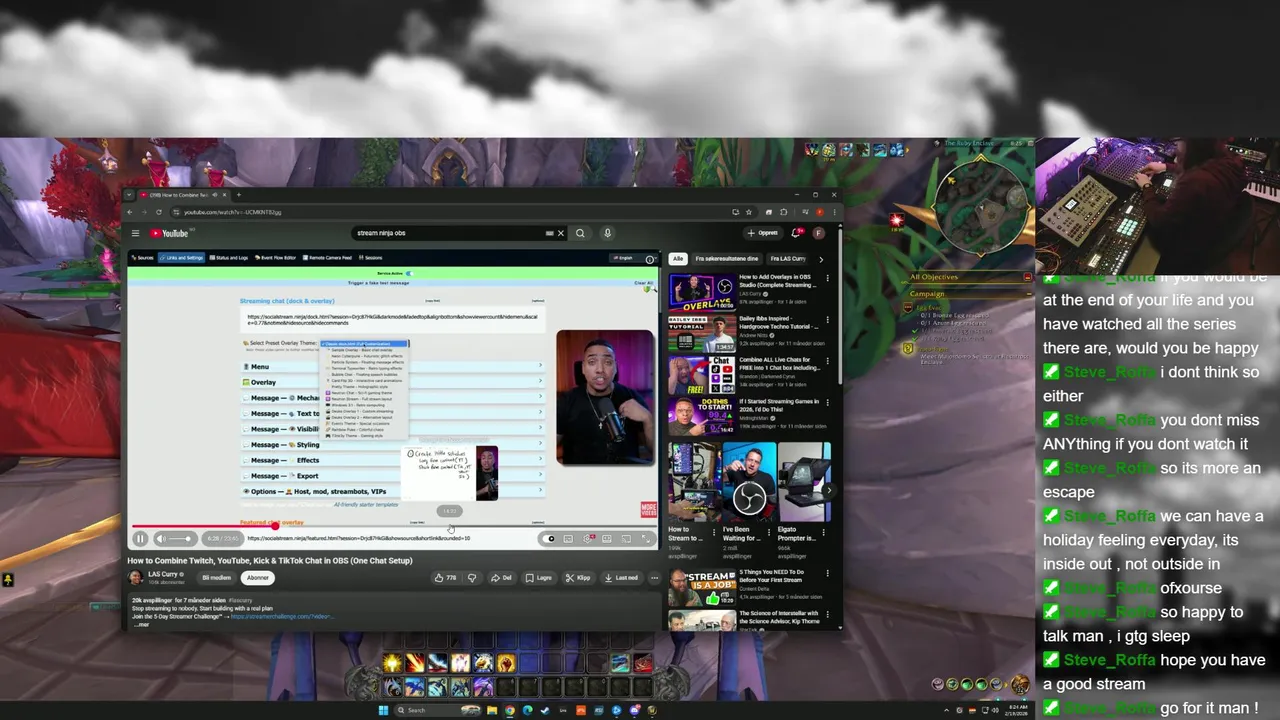Focus the 'stream ninja obs' search field
The height and width of the screenshot is (720, 1280).
450,233
